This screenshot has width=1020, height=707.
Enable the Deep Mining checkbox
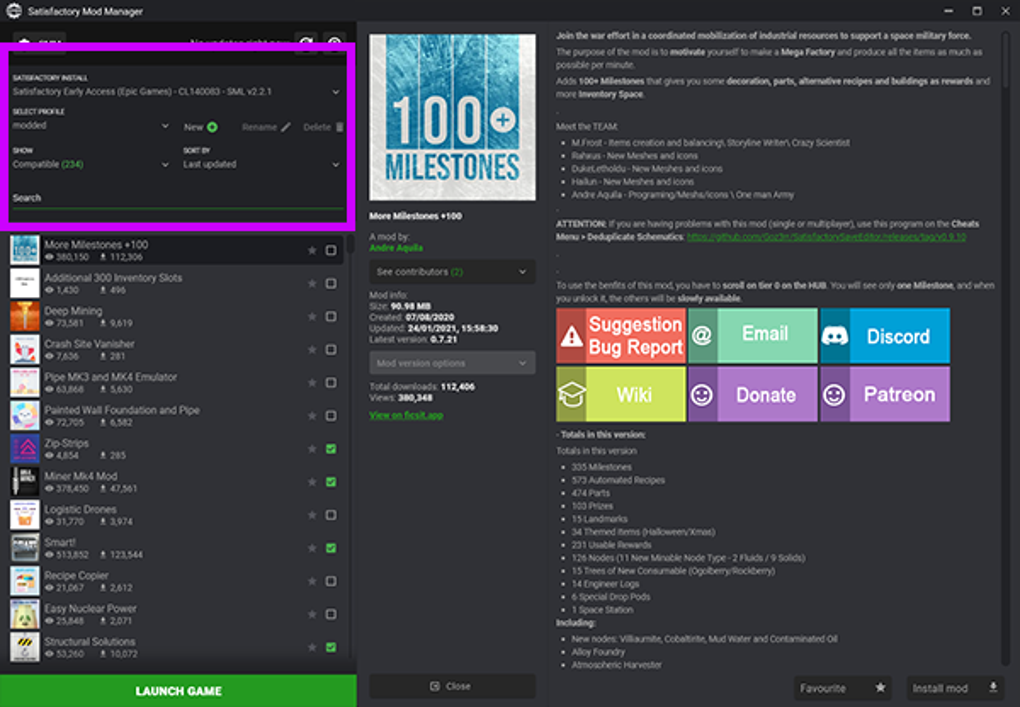tap(331, 317)
